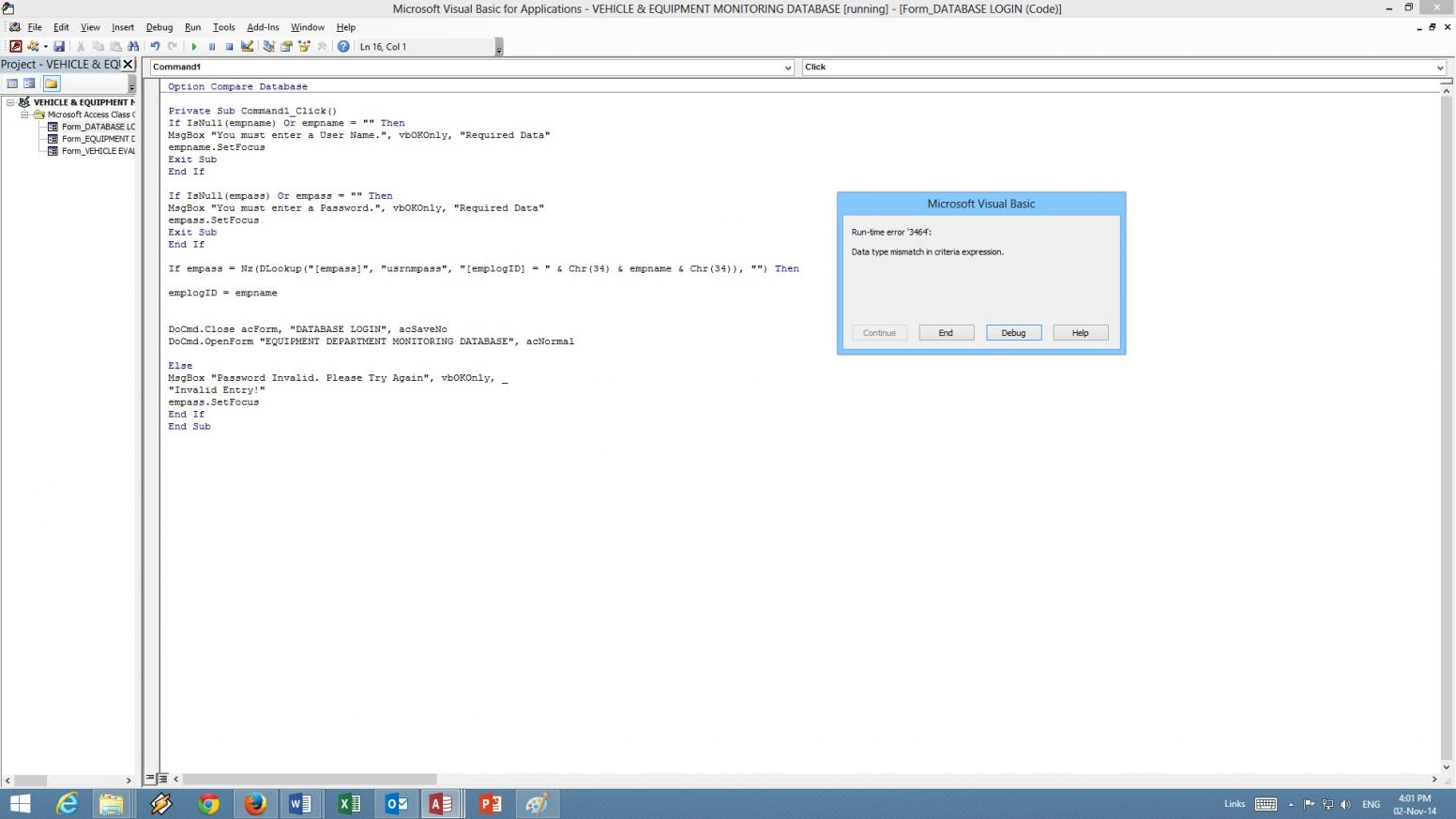Save the database with the floppy icon

(59, 46)
